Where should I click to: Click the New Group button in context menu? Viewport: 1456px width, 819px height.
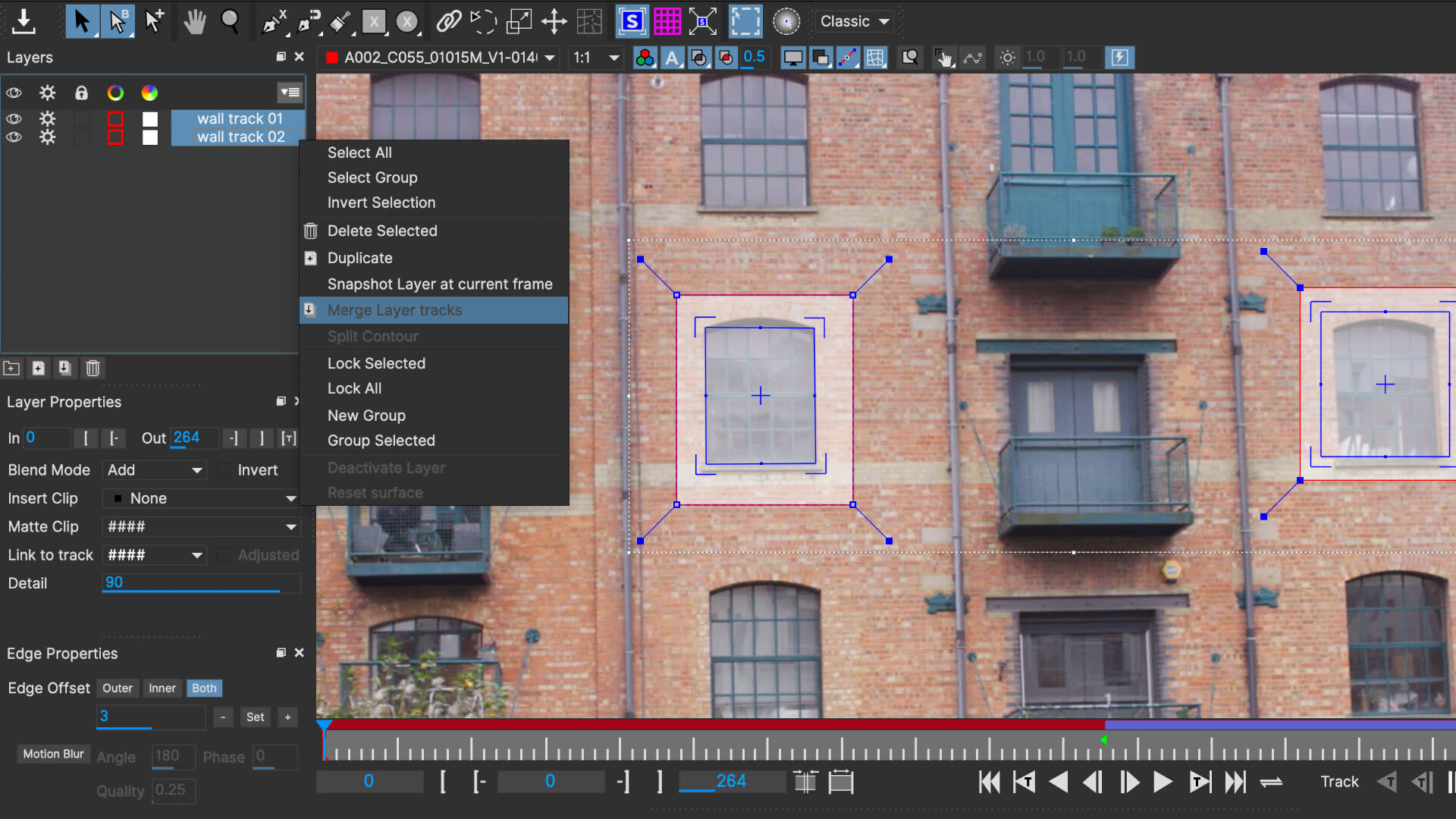(x=366, y=415)
